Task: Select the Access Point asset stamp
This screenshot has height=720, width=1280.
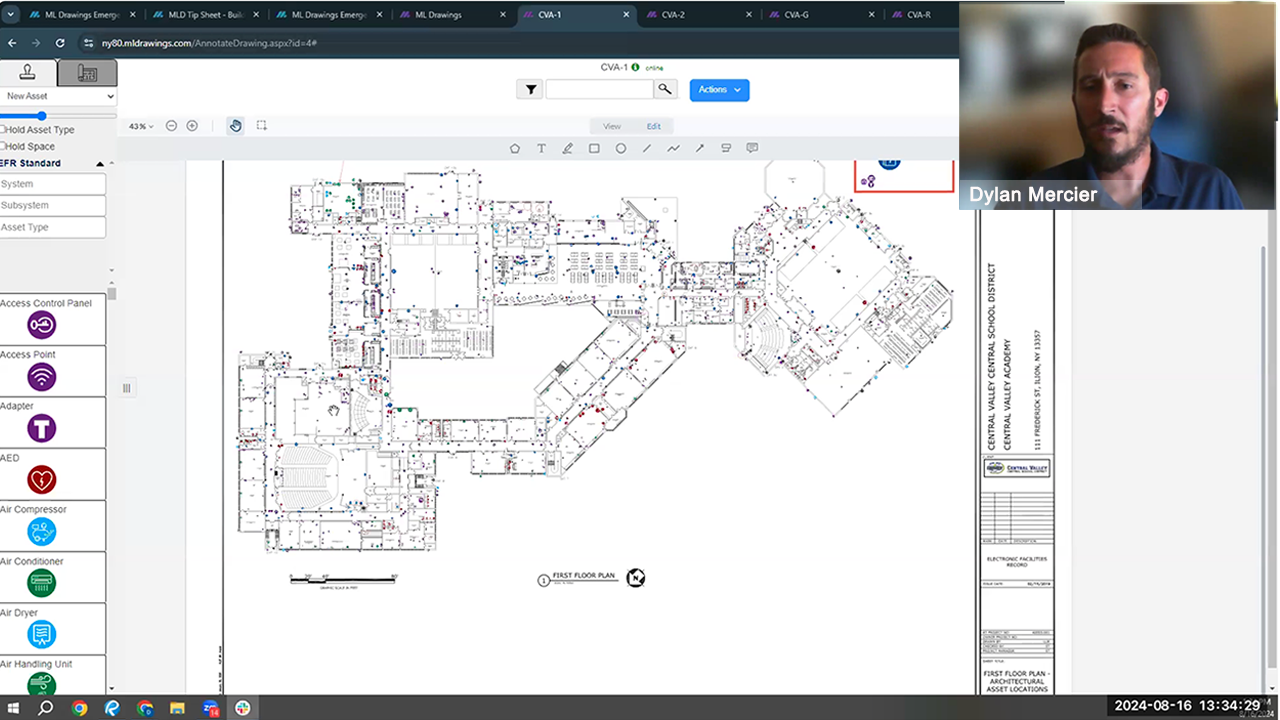Action: tap(41, 377)
